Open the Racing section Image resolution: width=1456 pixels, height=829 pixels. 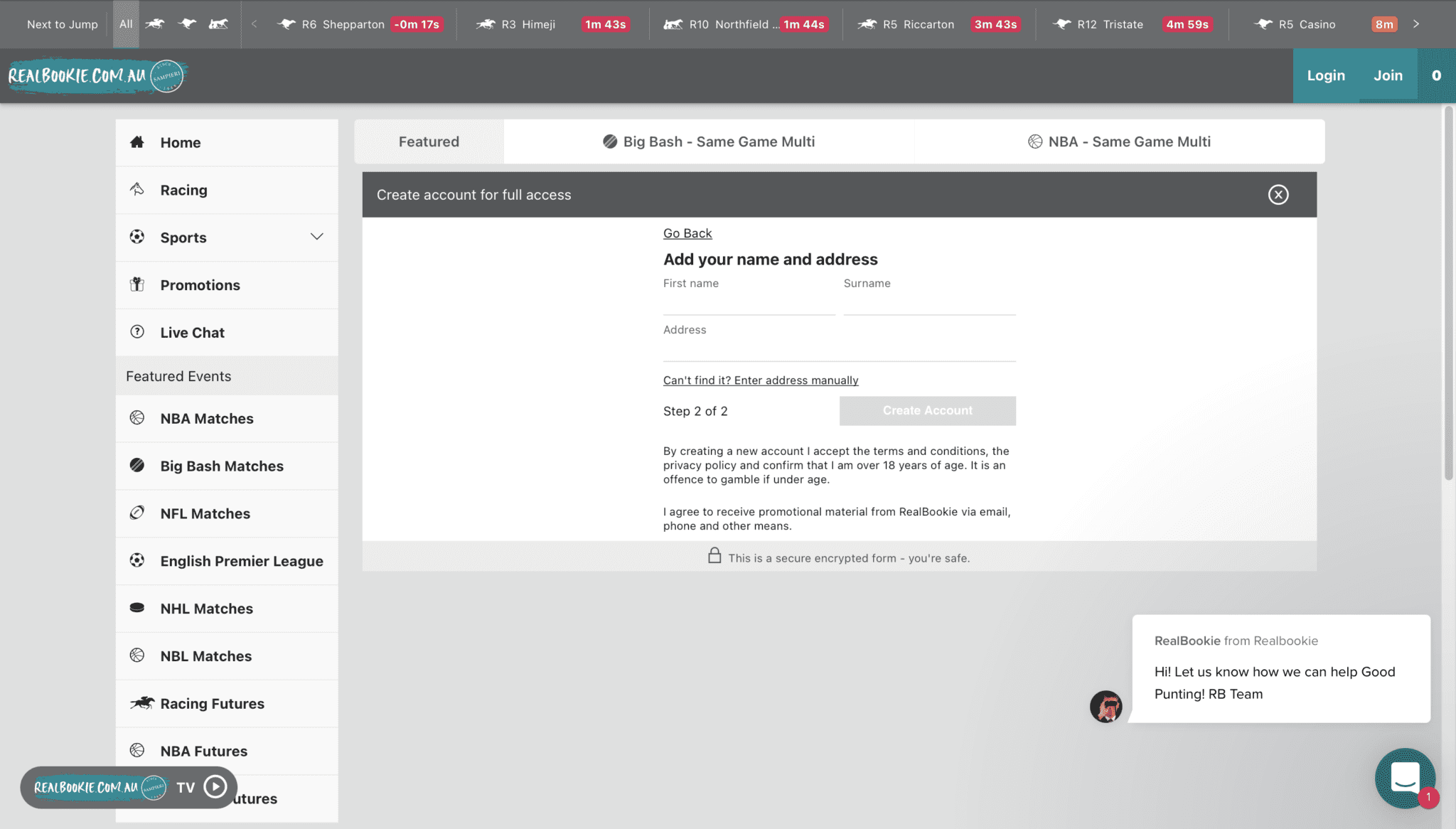click(227, 191)
